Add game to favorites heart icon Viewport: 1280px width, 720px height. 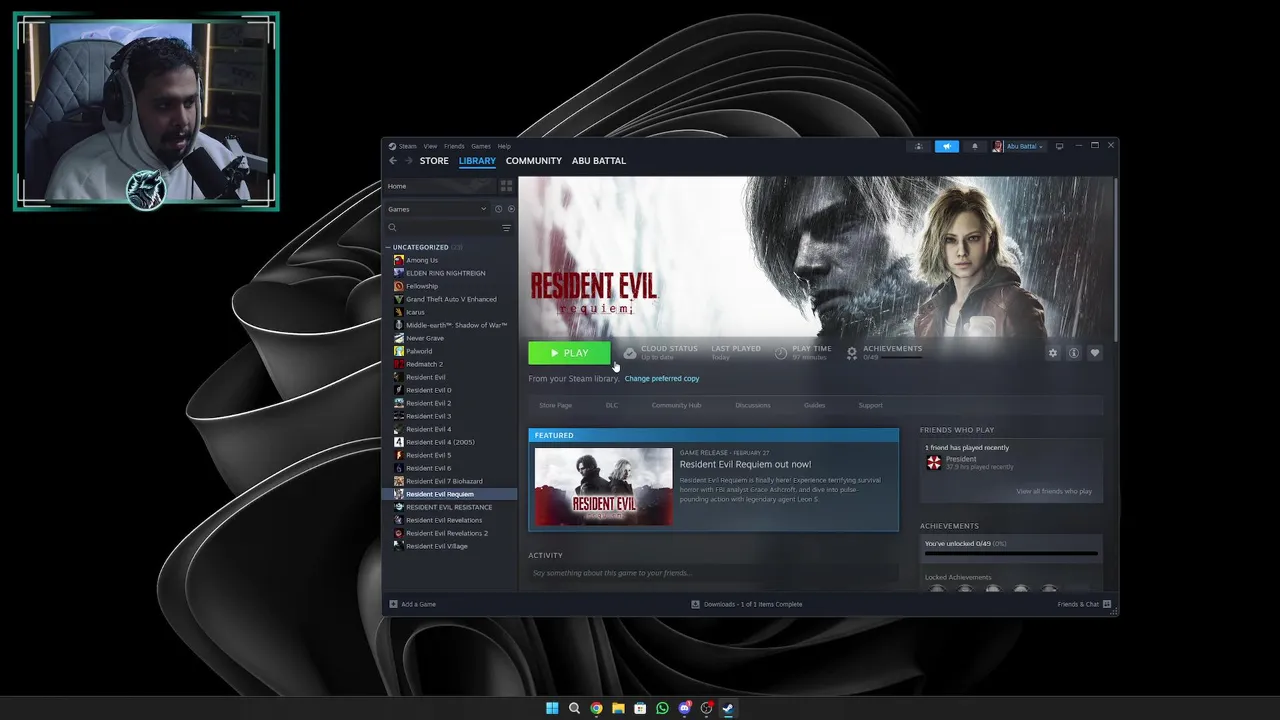(x=1095, y=353)
